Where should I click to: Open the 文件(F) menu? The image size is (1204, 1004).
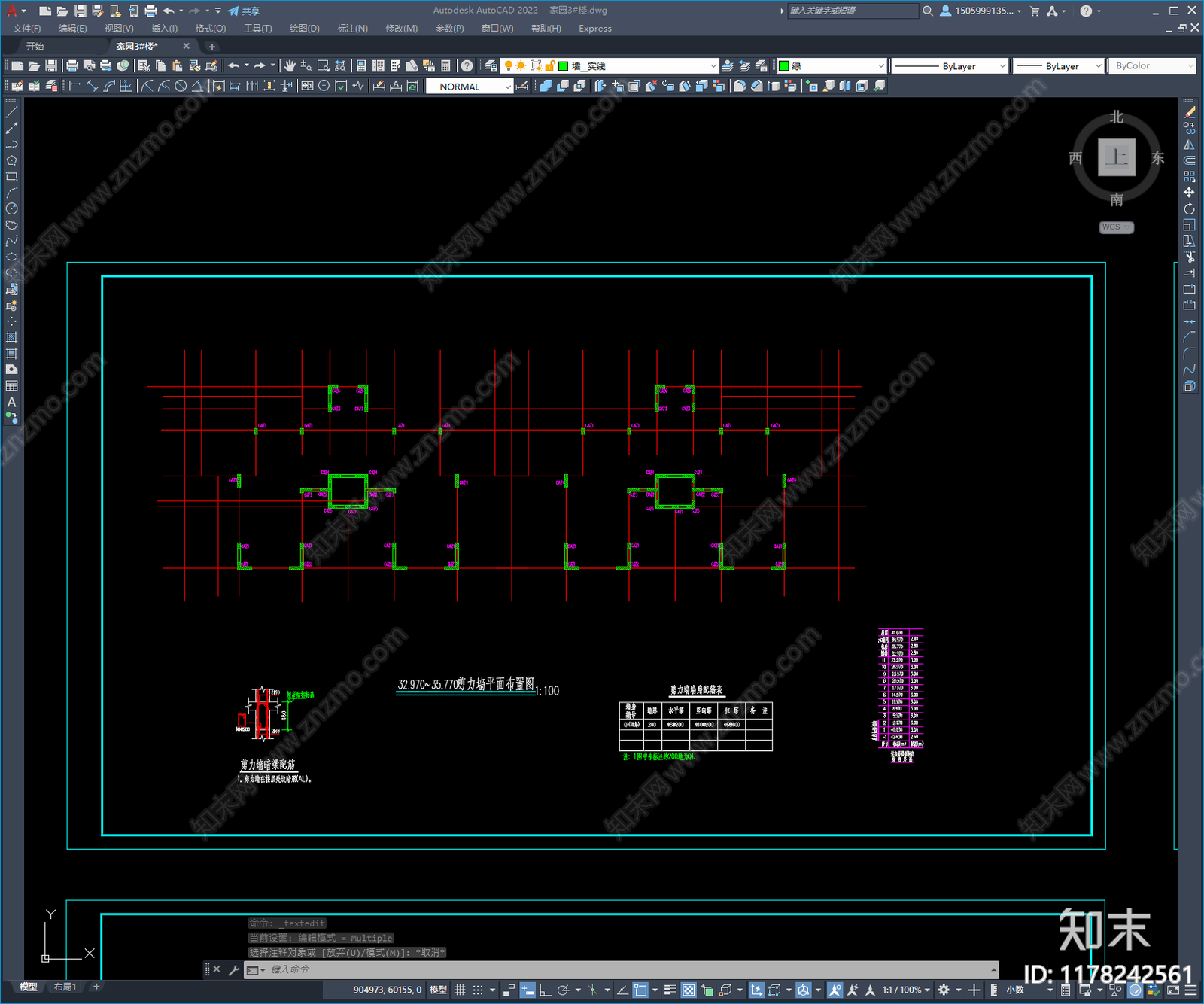point(27,29)
